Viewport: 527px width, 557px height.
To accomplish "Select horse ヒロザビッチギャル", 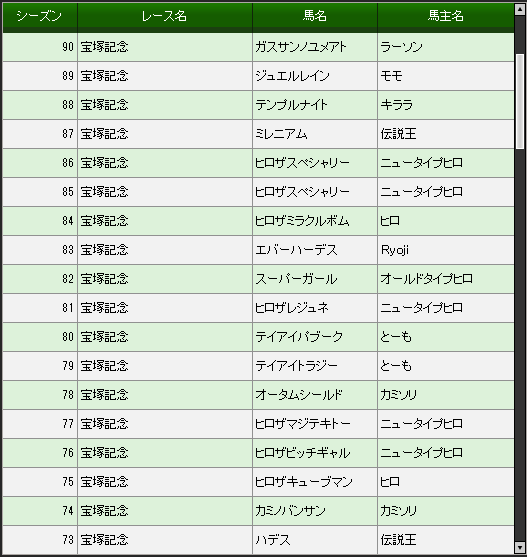I will point(303,453).
